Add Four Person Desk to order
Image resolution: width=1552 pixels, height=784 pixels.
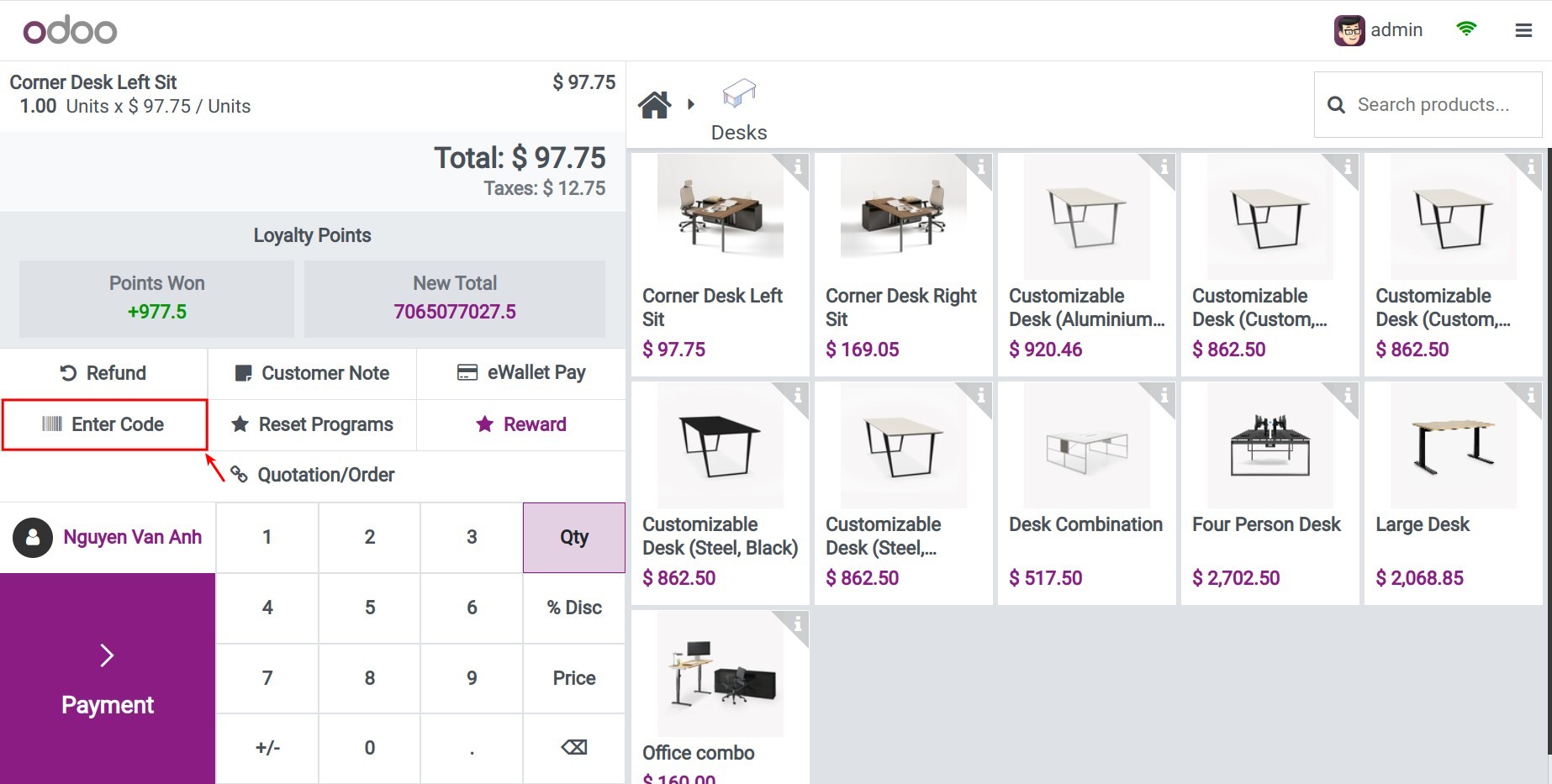coord(1270,492)
